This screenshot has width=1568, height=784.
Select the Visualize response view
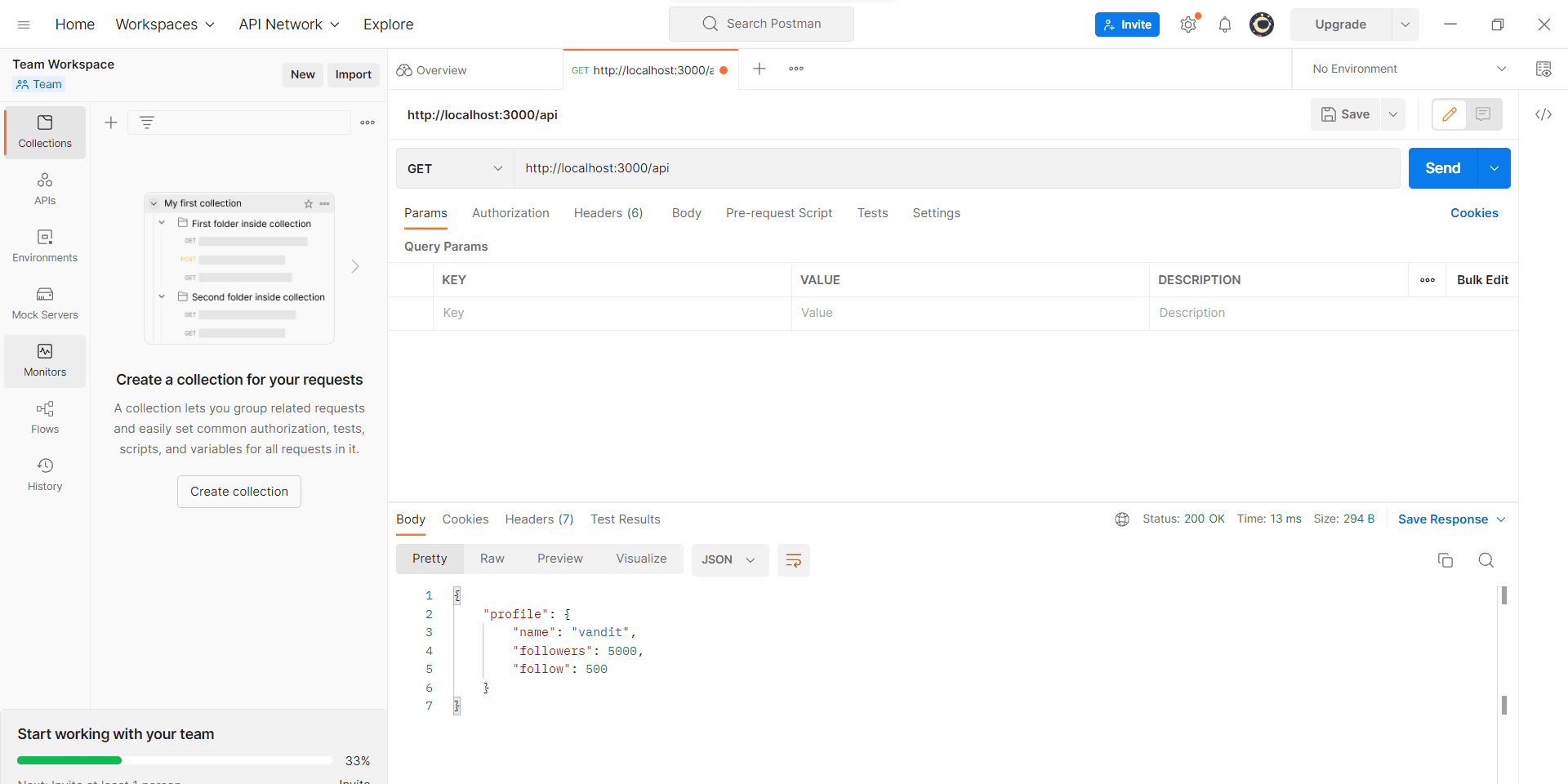[641, 559]
